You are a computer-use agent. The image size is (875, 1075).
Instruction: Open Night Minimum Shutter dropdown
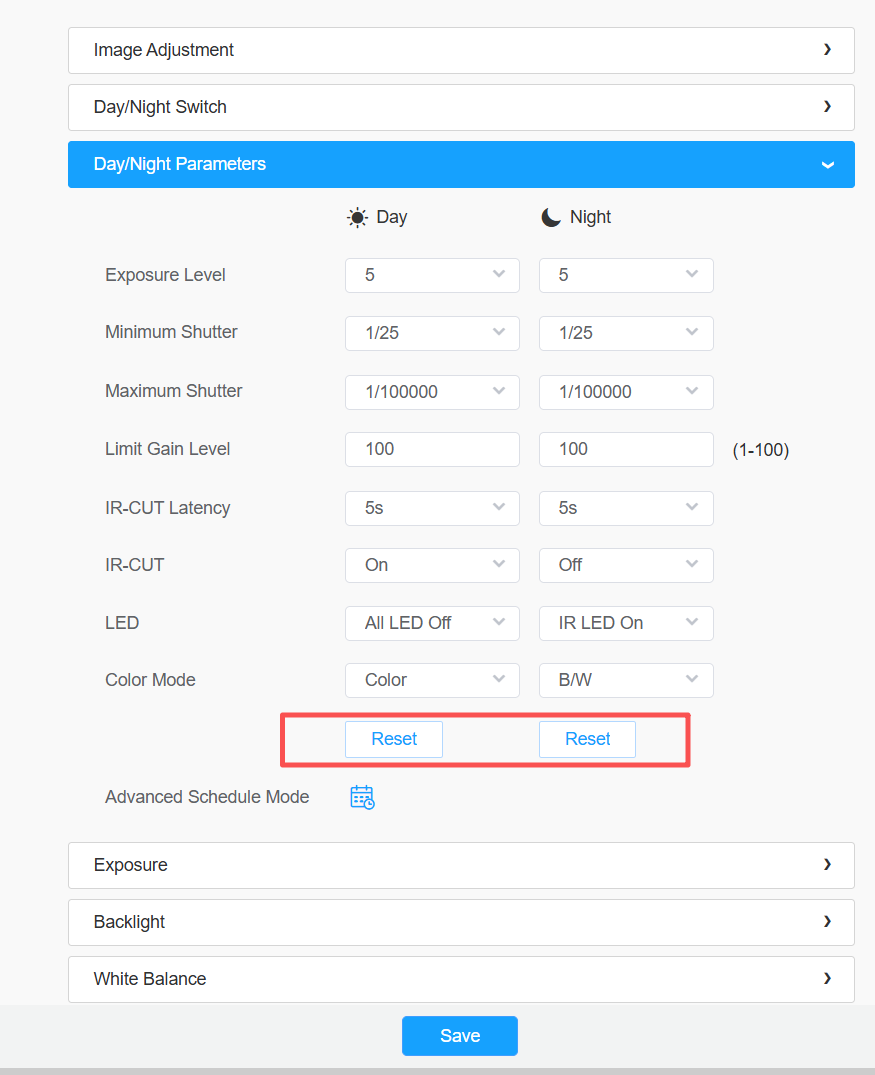626,333
